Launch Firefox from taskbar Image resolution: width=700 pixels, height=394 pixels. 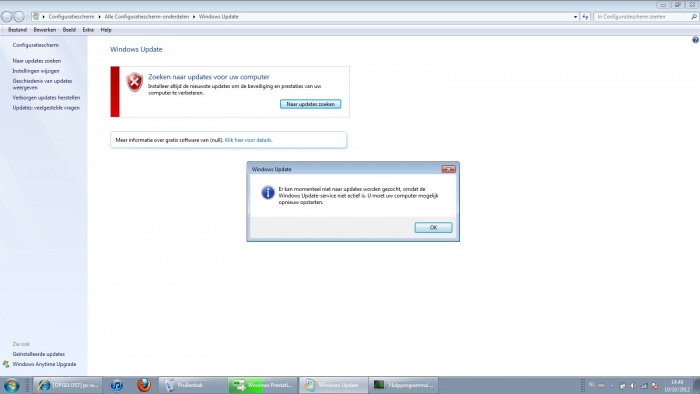tap(144, 385)
